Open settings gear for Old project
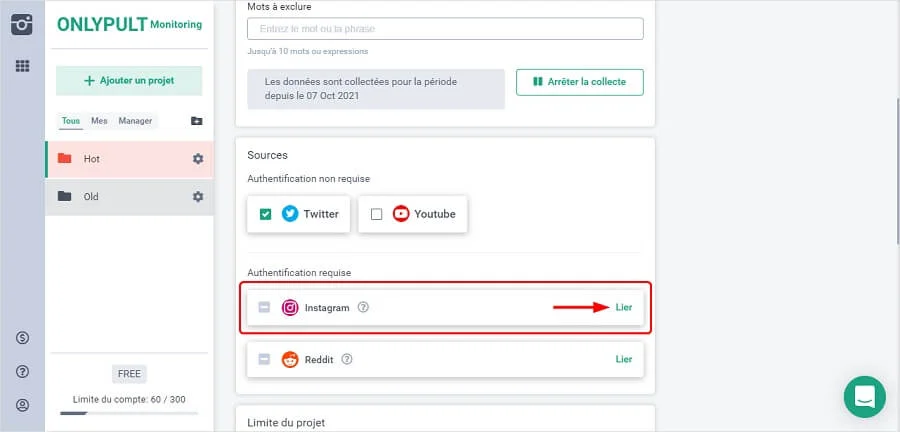 (198, 197)
